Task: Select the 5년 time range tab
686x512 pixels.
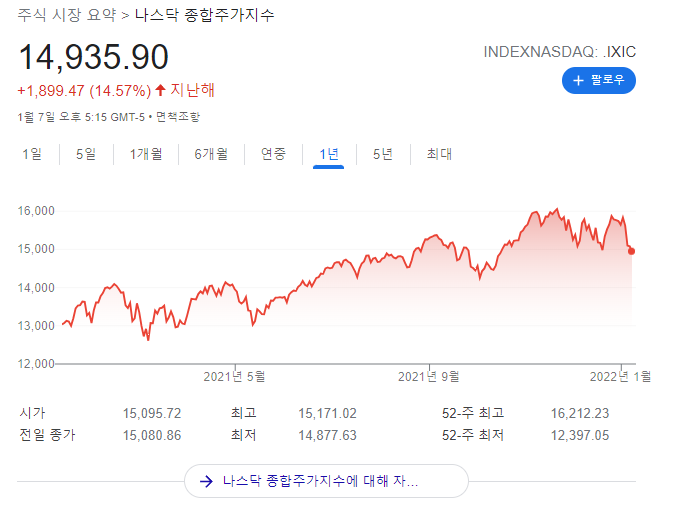Action: [383, 154]
